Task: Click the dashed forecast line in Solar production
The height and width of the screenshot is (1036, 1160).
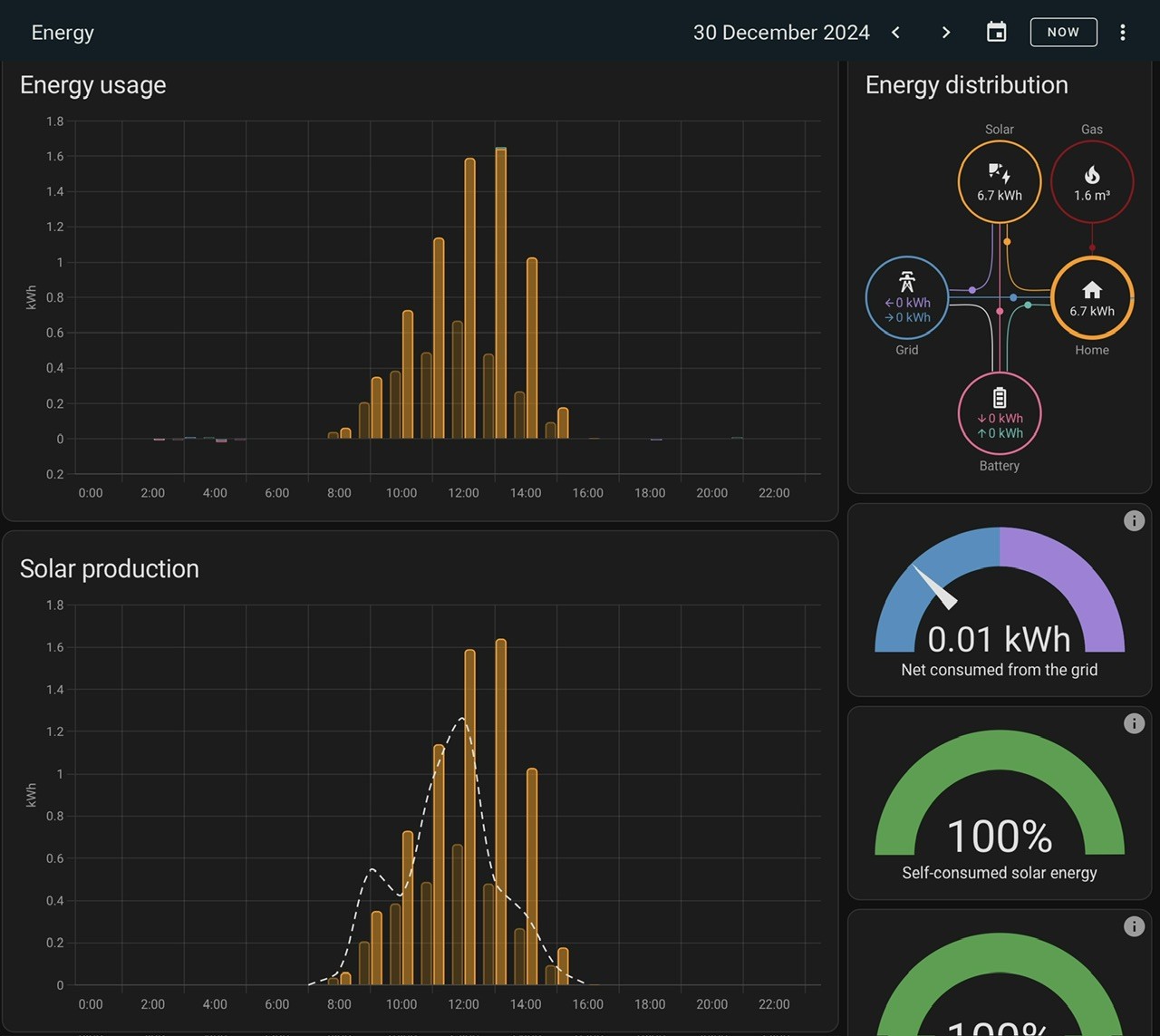Action: pos(462,719)
